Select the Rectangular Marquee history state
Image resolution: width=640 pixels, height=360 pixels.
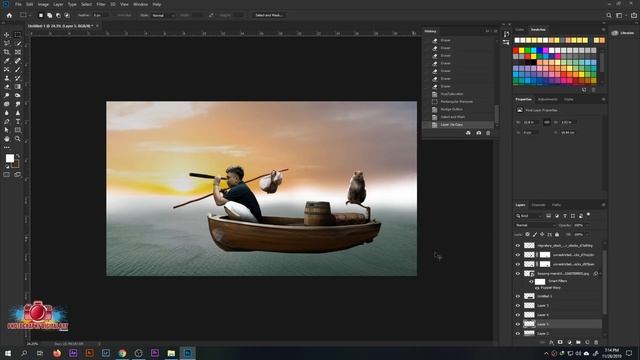[459, 102]
